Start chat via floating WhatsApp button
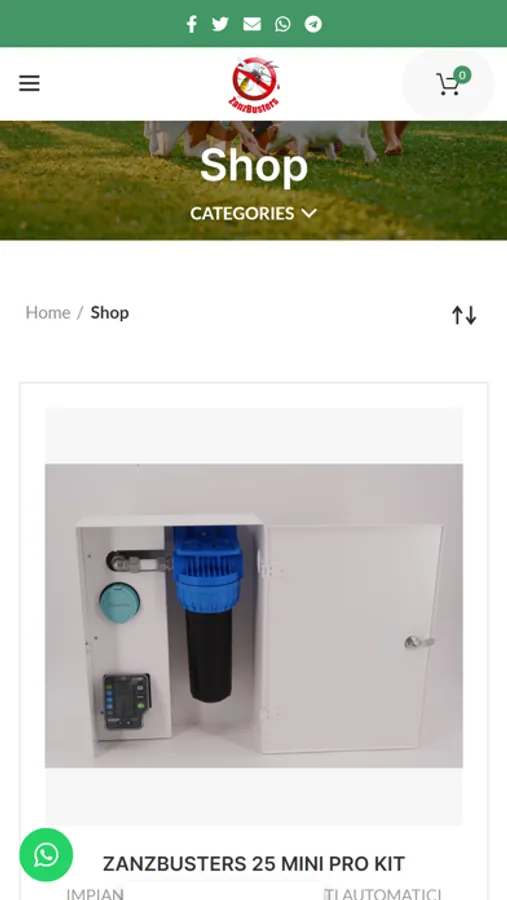This screenshot has width=507, height=900. coord(46,855)
